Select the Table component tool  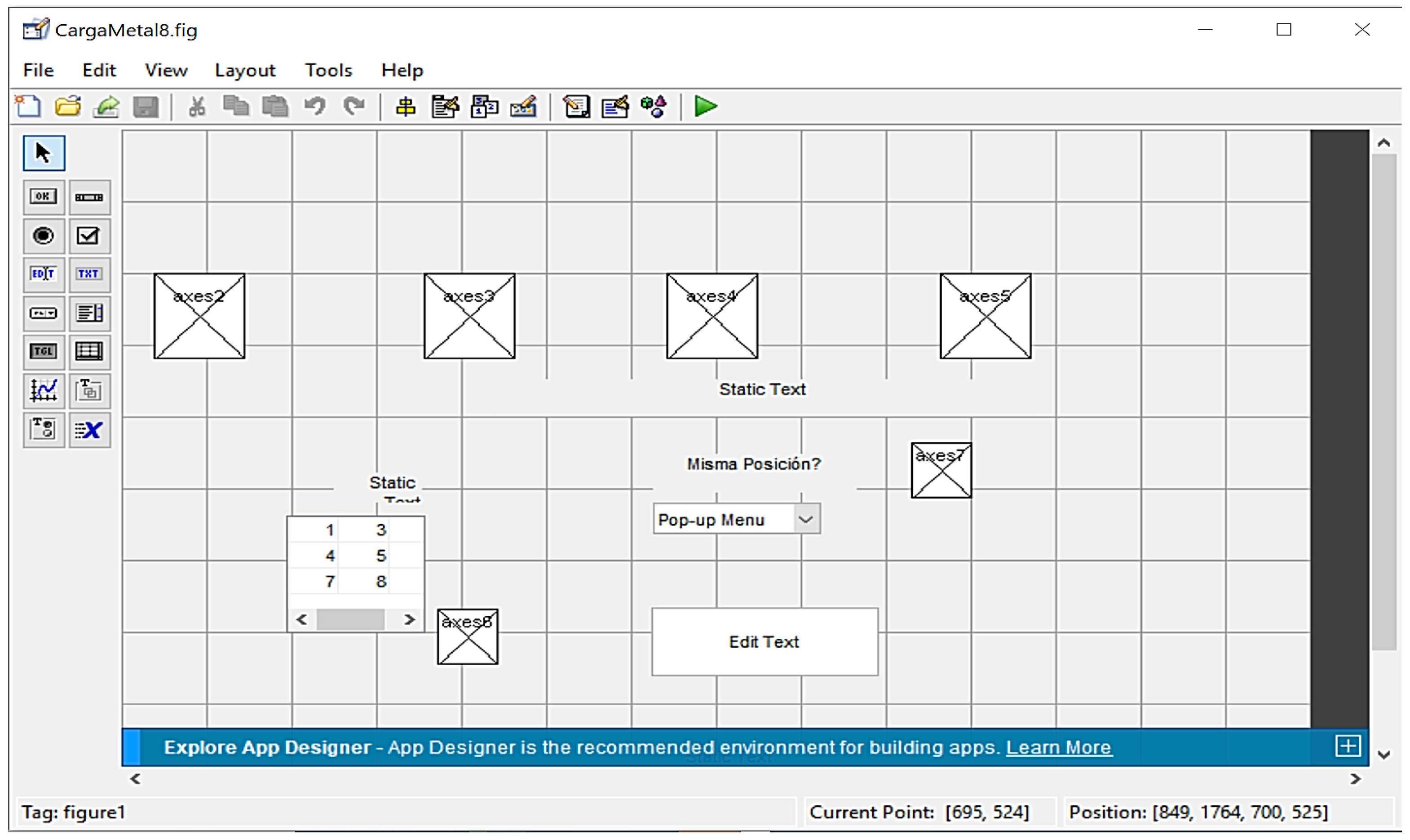89,352
